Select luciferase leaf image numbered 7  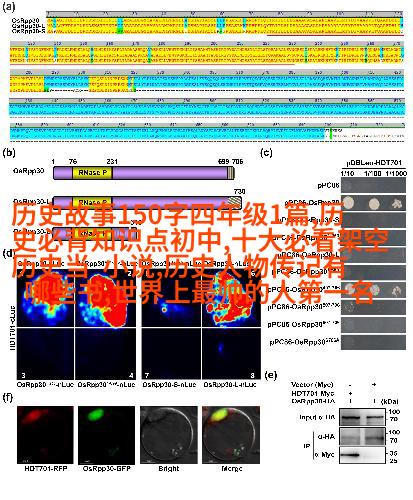[x=171, y=354]
